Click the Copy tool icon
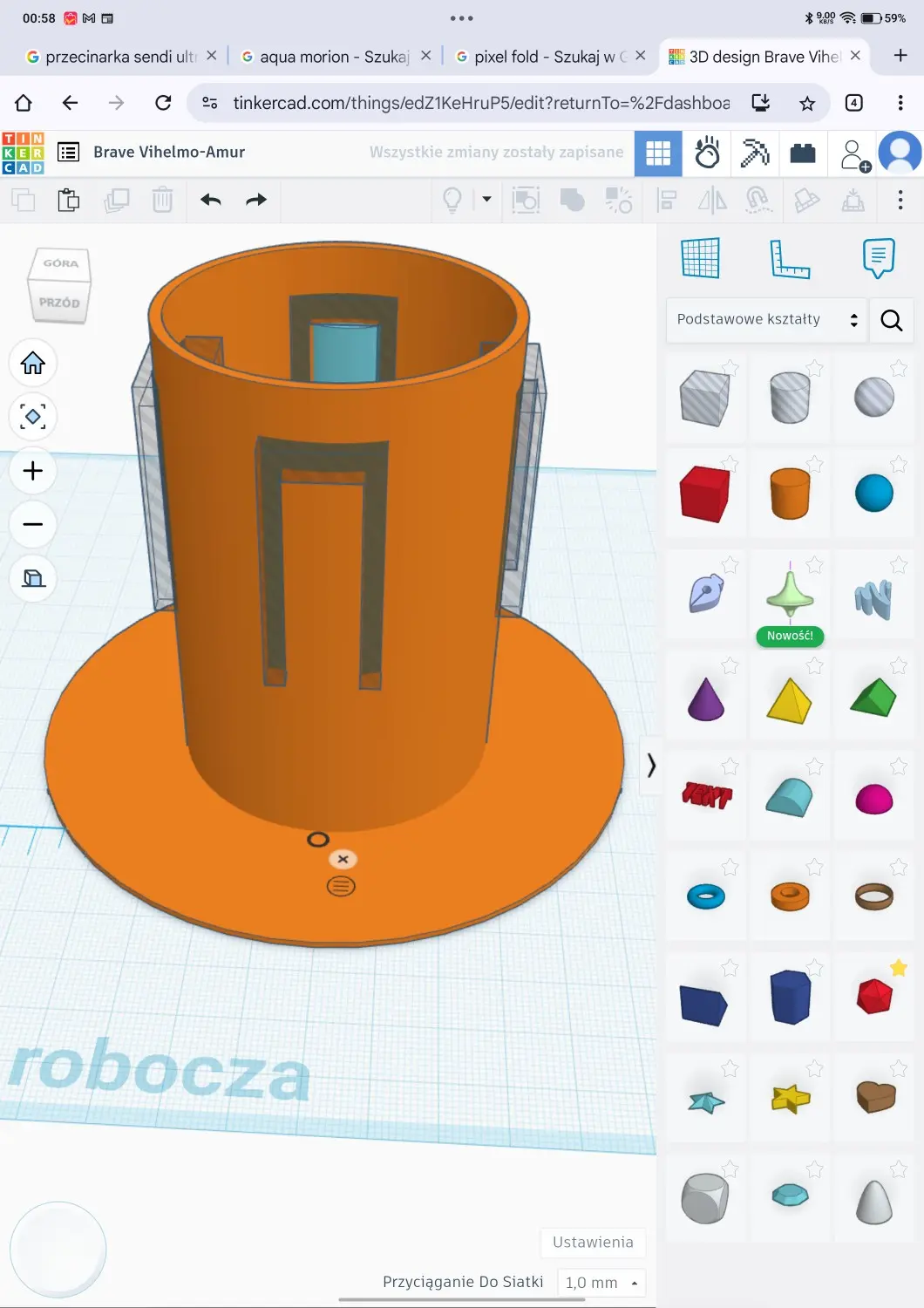The width and height of the screenshot is (924, 1308). (x=24, y=200)
